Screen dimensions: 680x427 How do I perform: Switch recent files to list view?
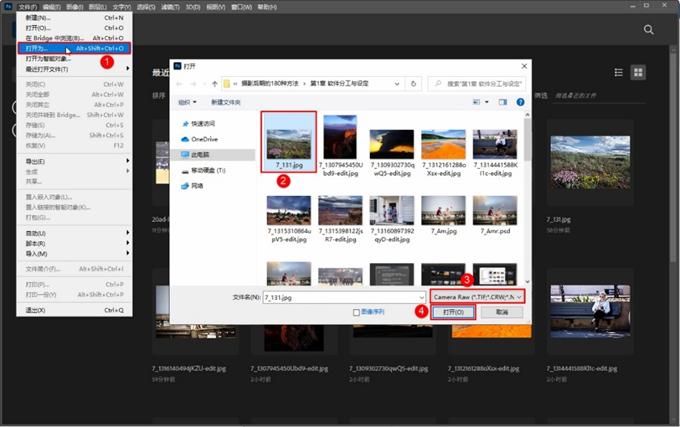click(x=618, y=73)
